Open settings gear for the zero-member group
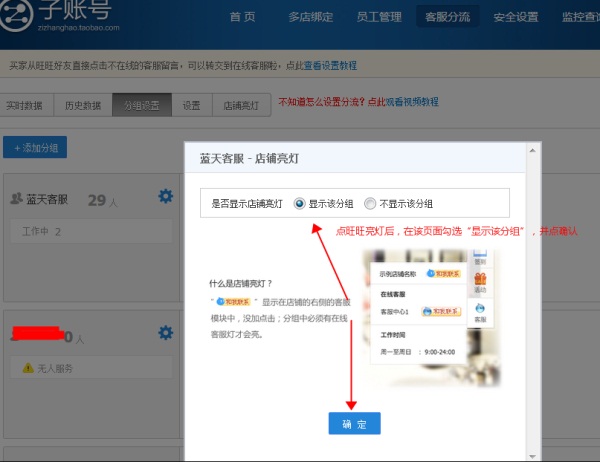 pyautogui.click(x=166, y=333)
